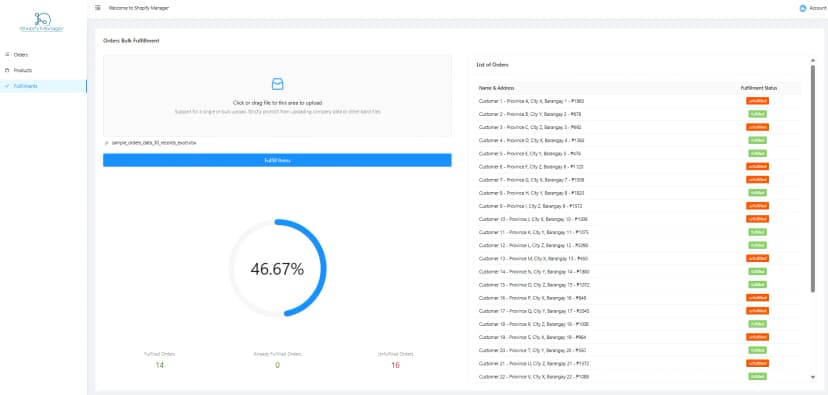Click the Products sidebar bag icon
Viewport: 828px width, 395px height.
(x=7, y=70)
